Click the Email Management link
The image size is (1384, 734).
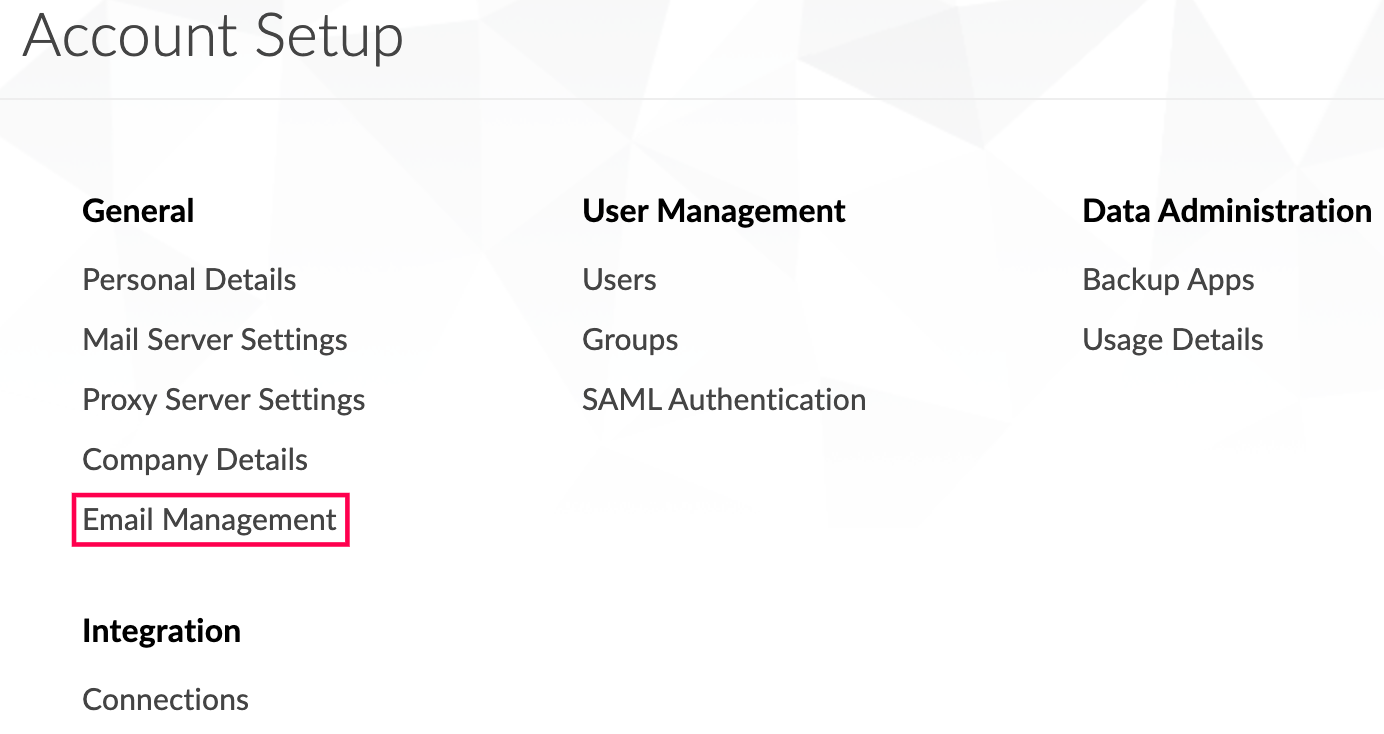point(210,520)
